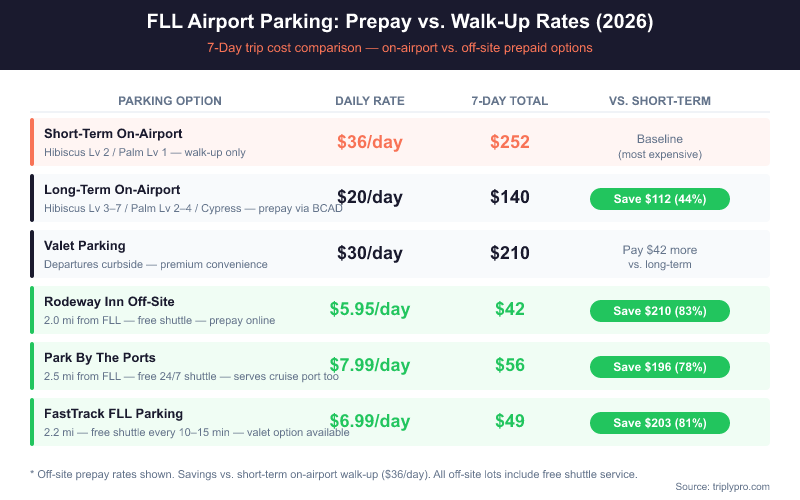Click the Save $196 (78%) badge

660,366
